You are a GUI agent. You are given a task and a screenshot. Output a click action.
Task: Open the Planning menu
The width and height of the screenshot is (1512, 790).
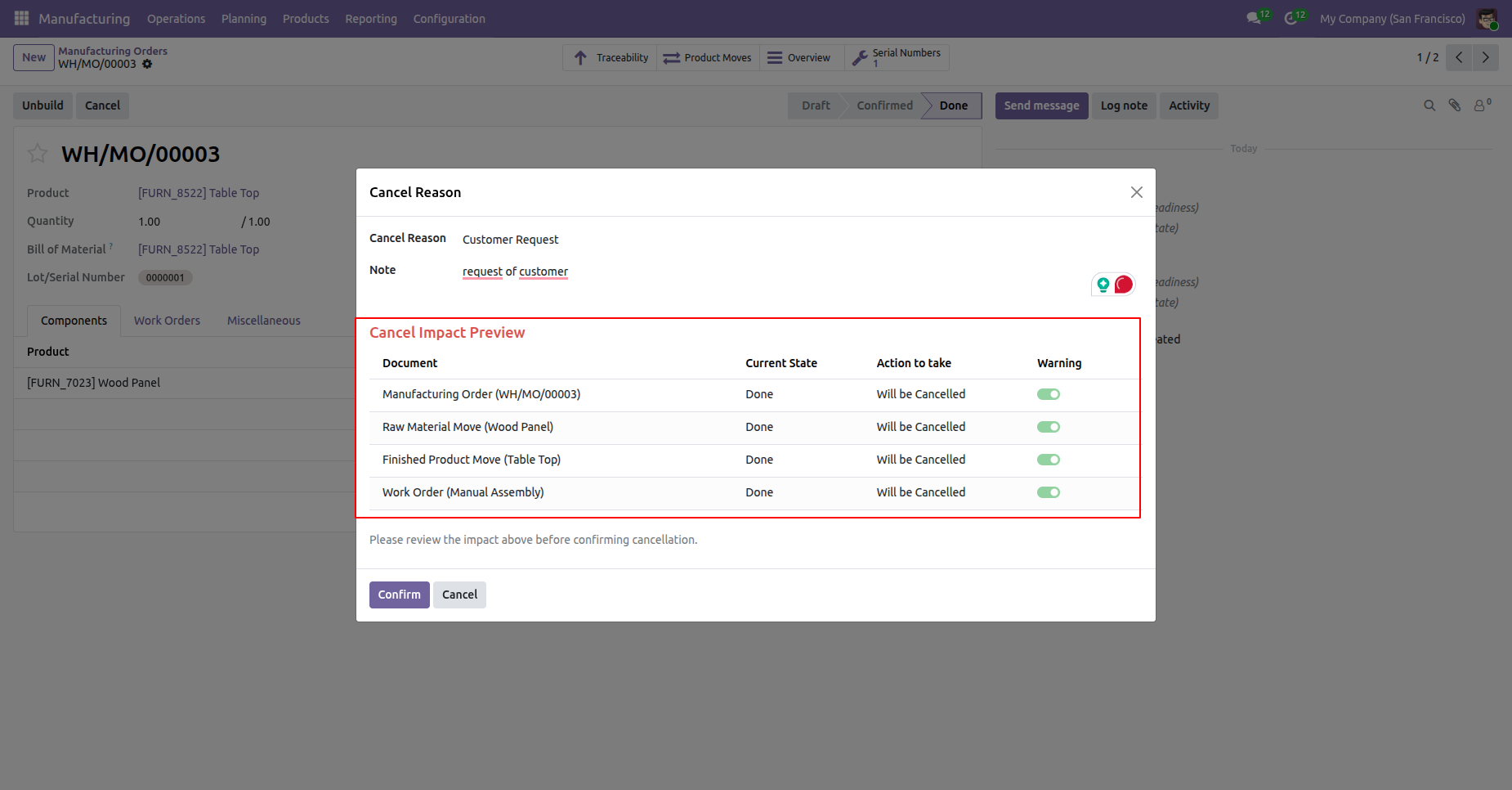[244, 18]
